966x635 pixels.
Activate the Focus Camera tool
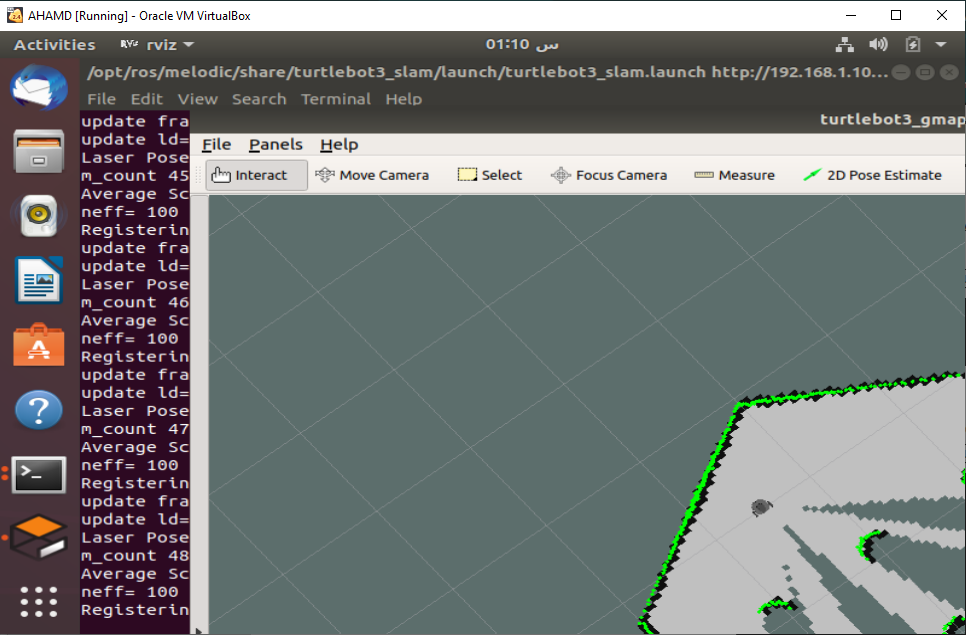(608, 174)
